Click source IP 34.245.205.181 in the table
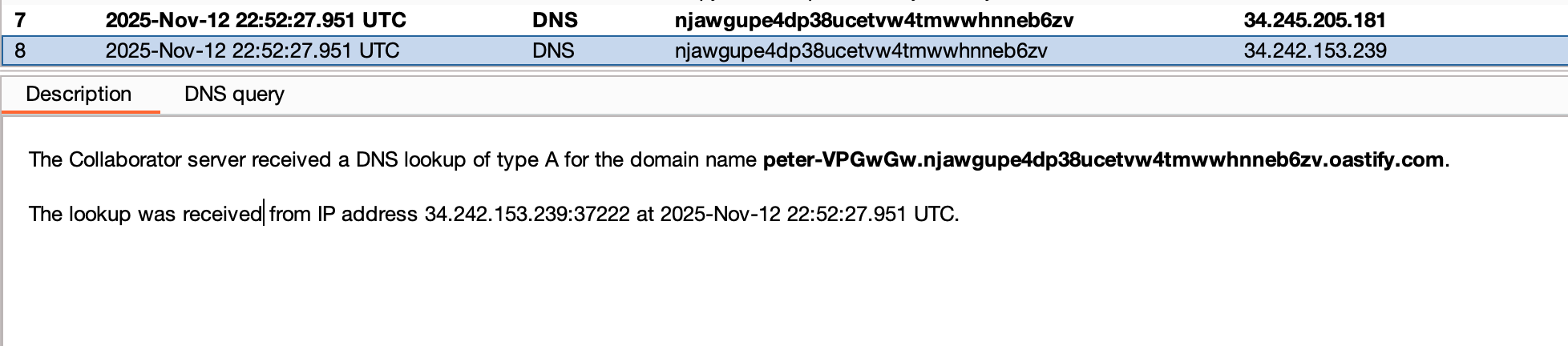Screen dimensions: 1568x346 (x=1315, y=20)
